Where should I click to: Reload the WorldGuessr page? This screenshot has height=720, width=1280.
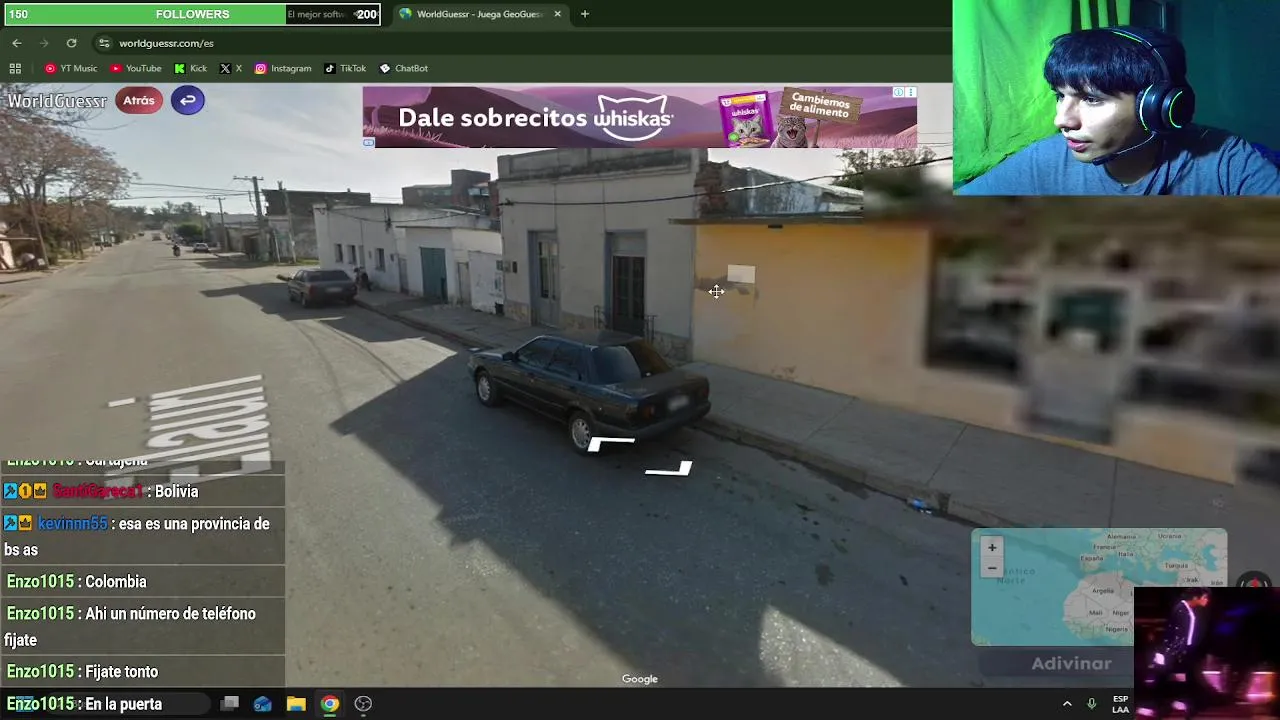71,43
